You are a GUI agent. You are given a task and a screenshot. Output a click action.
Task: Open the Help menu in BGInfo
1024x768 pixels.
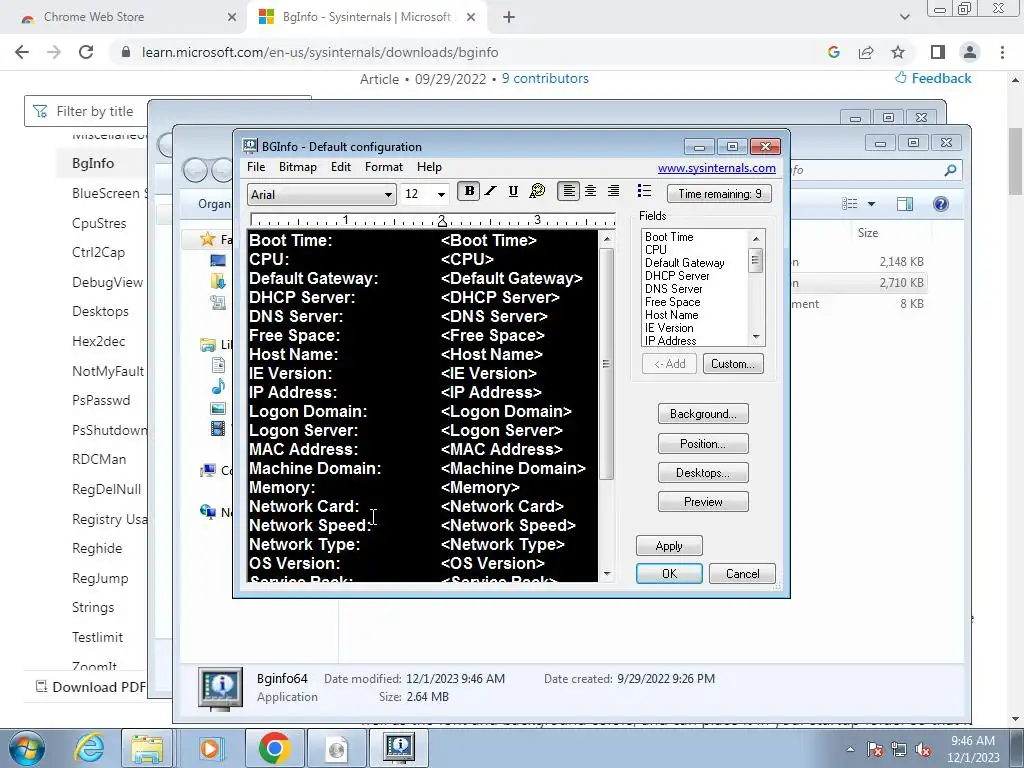click(x=429, y=167)
